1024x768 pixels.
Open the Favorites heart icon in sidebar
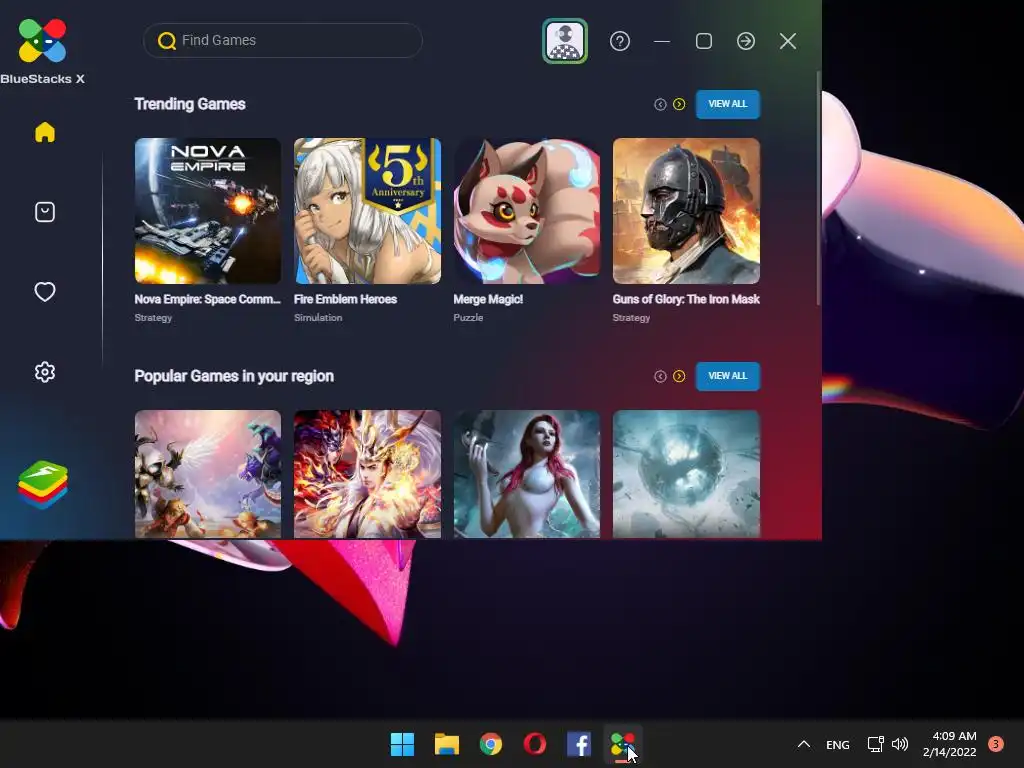pos(45,292)
